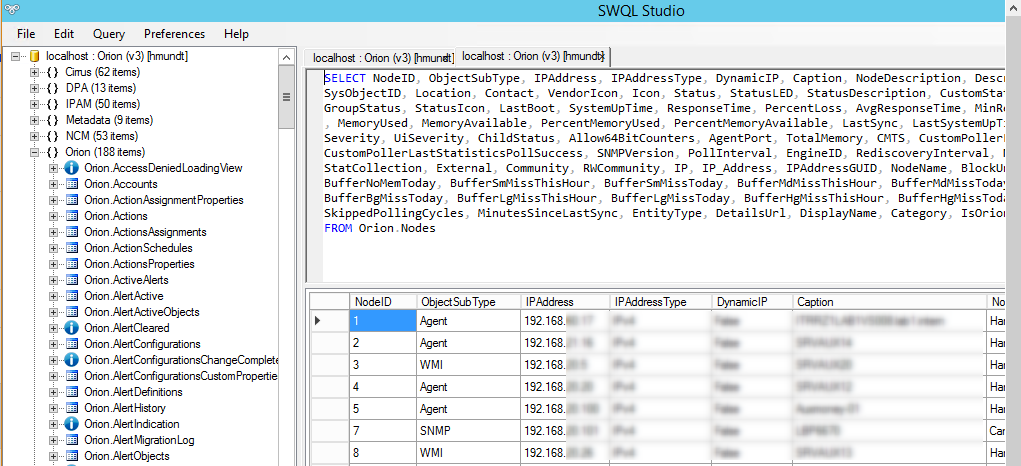Select the root 'localhost : Orion (v3) [hmundt]' label
This screenshot has height=466, width=1021.
(117, 57)
